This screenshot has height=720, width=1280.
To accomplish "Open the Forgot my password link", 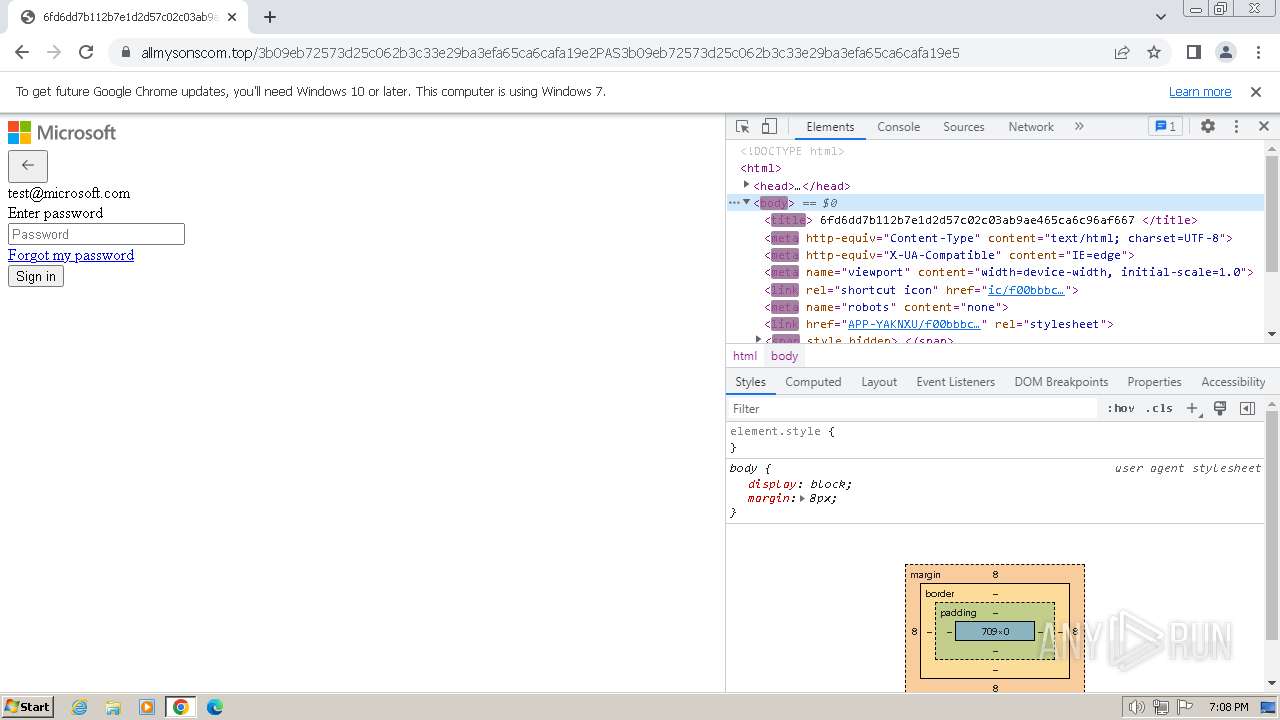I will coord(71,255).
